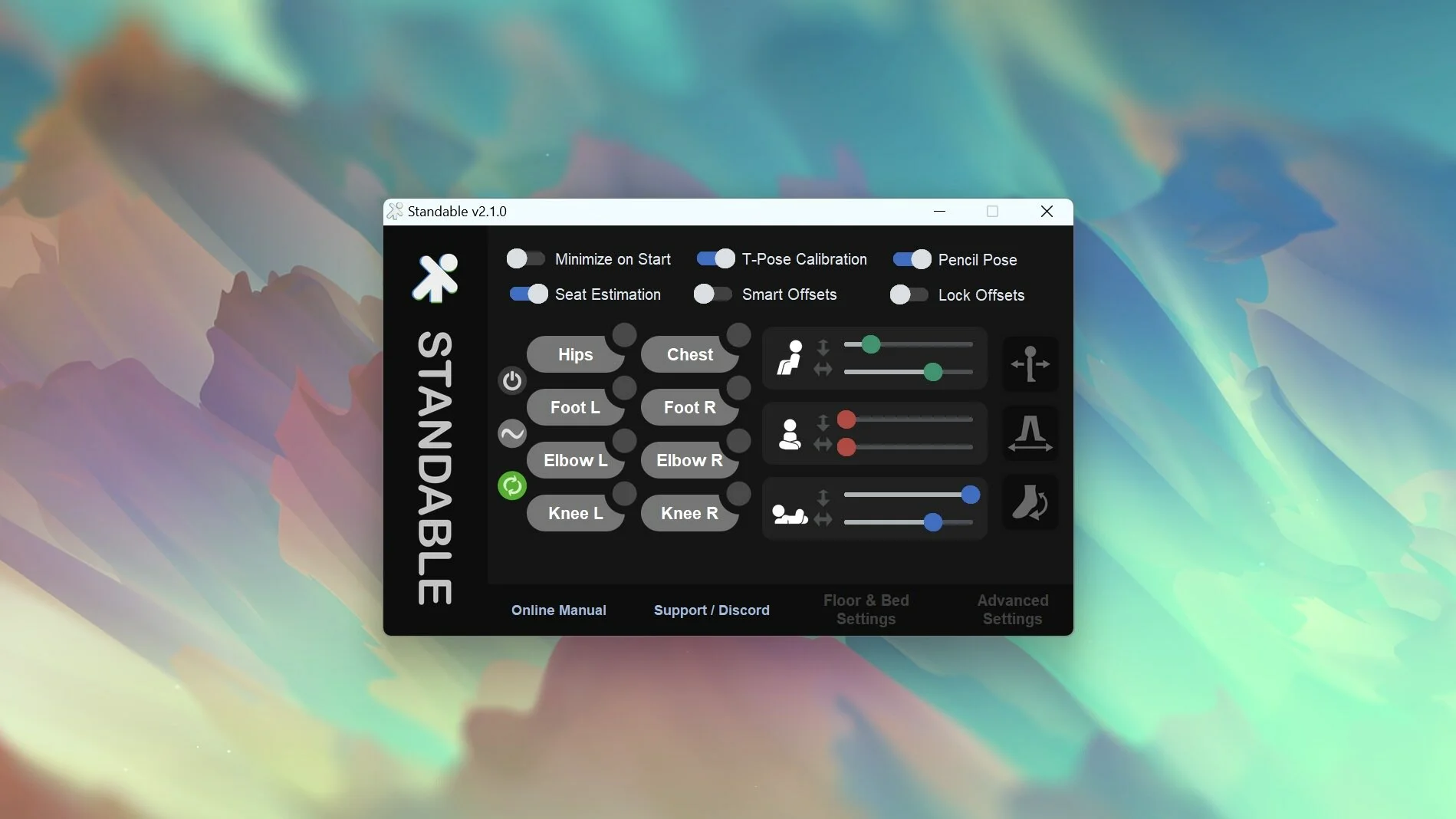This screenshot has width=1456, height=819.
Task: Toggle the Lock Offsets switch
Action: click(x=909, y=294)
